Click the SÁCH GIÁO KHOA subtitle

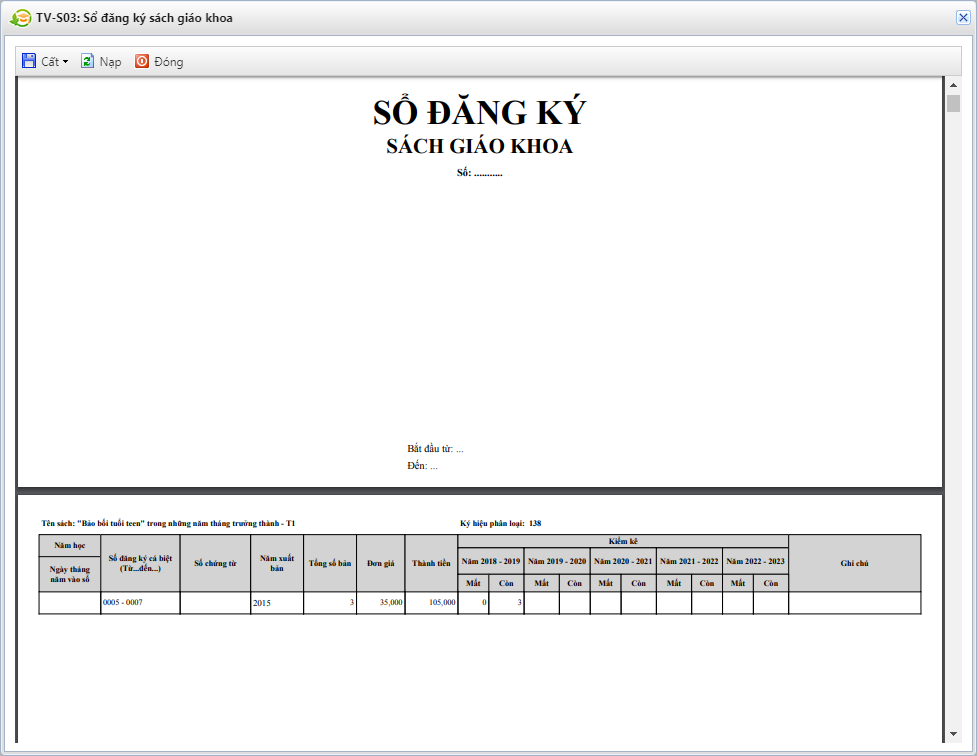pos(480,146)
